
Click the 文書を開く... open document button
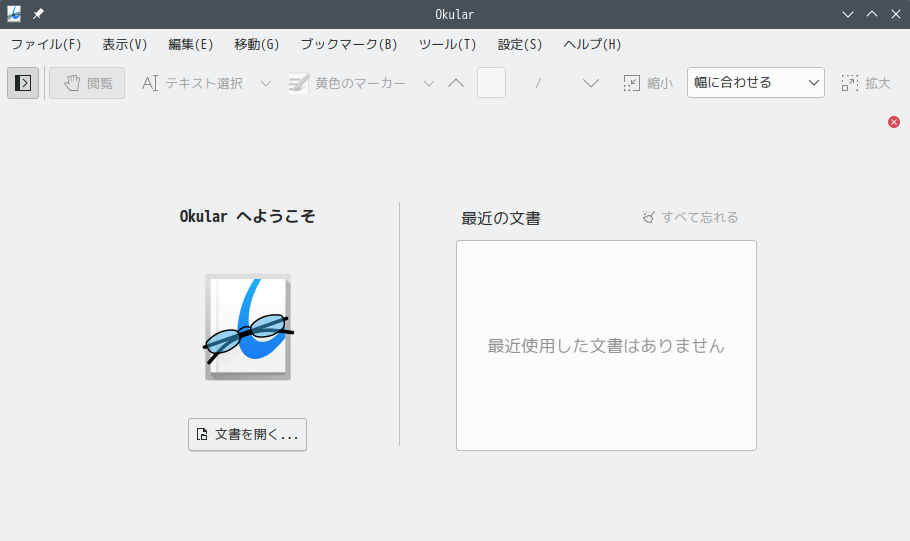tap(247, 434)
